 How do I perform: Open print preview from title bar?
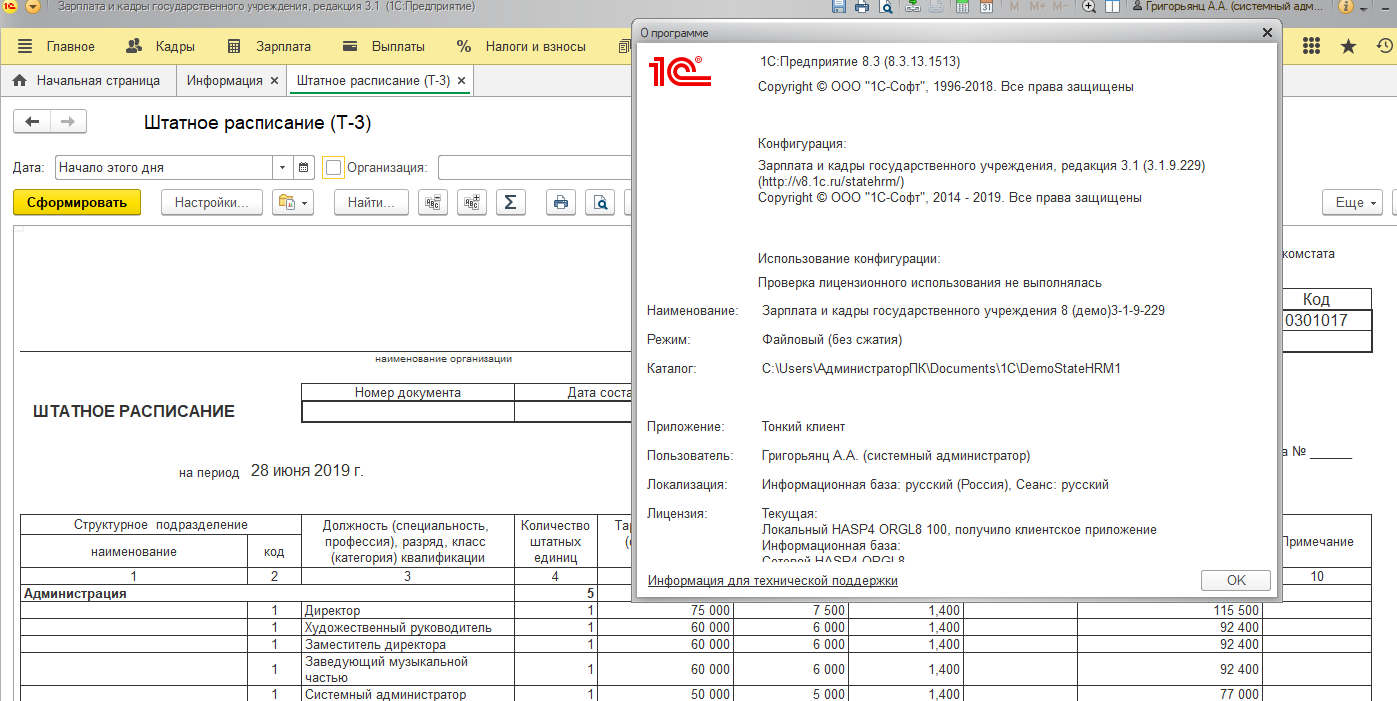(x=885, y=7)
